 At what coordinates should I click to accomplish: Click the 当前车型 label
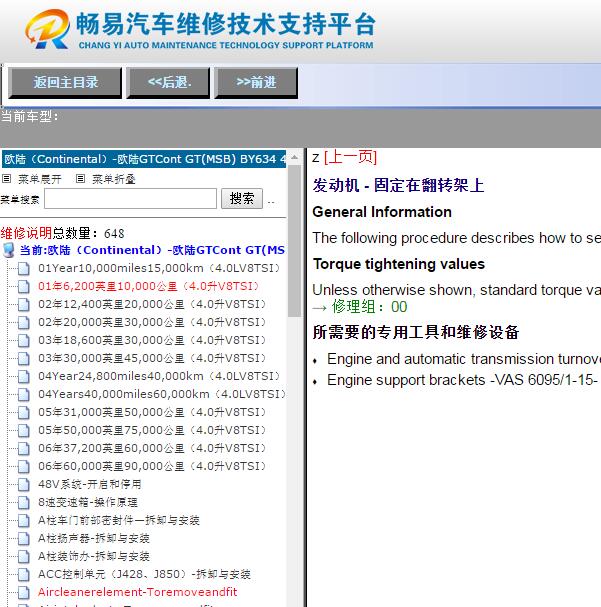(x=29, y=116)
